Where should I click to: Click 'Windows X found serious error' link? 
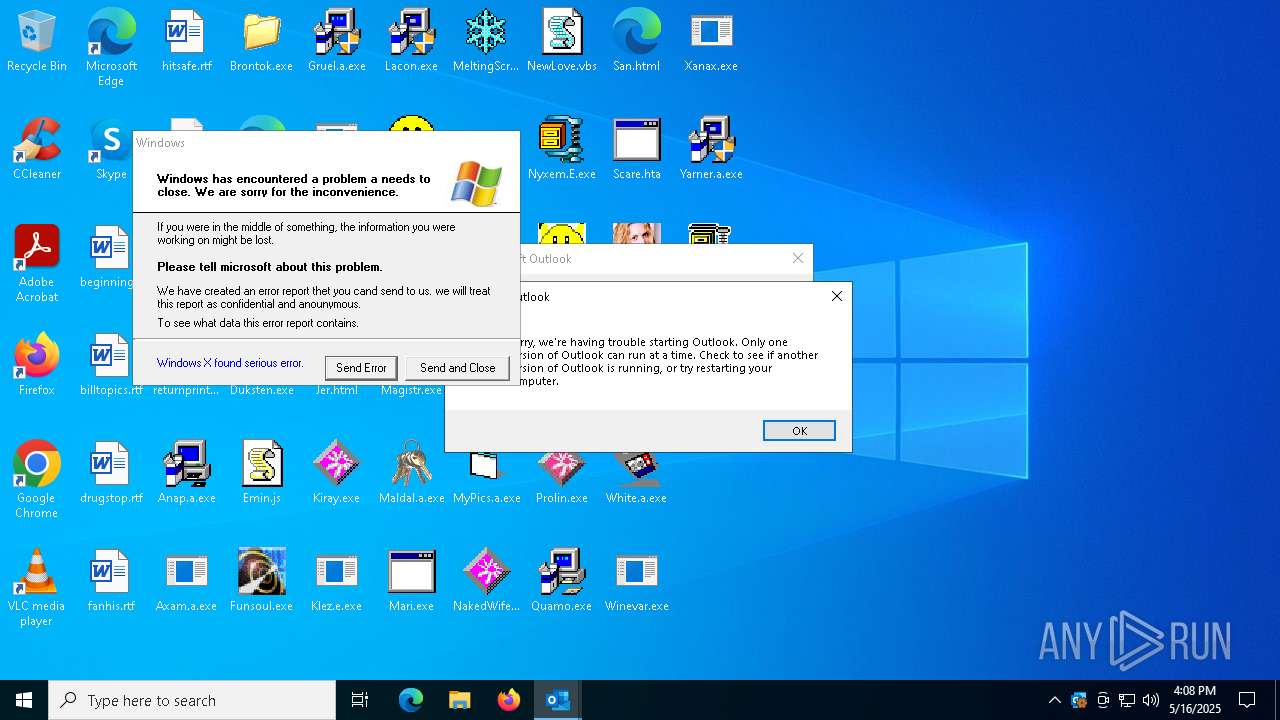tap(230, 363)
